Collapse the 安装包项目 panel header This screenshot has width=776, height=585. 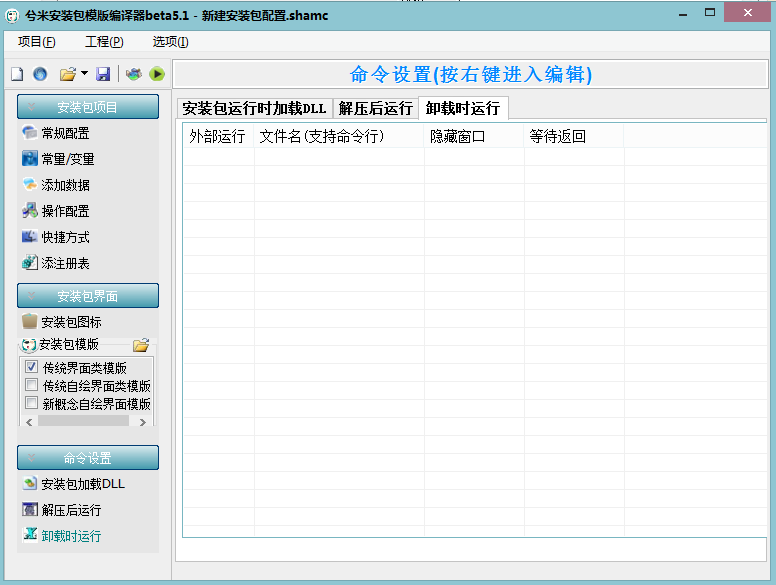point(88,107)
